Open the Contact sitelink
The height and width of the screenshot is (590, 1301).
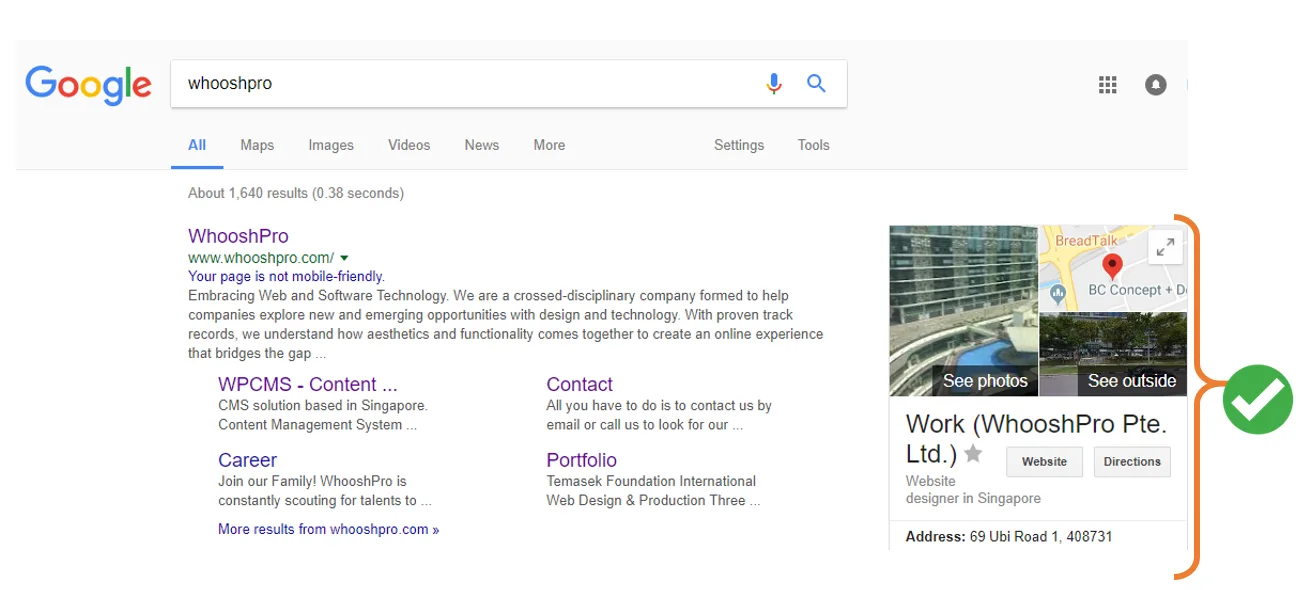coord(579,384)
